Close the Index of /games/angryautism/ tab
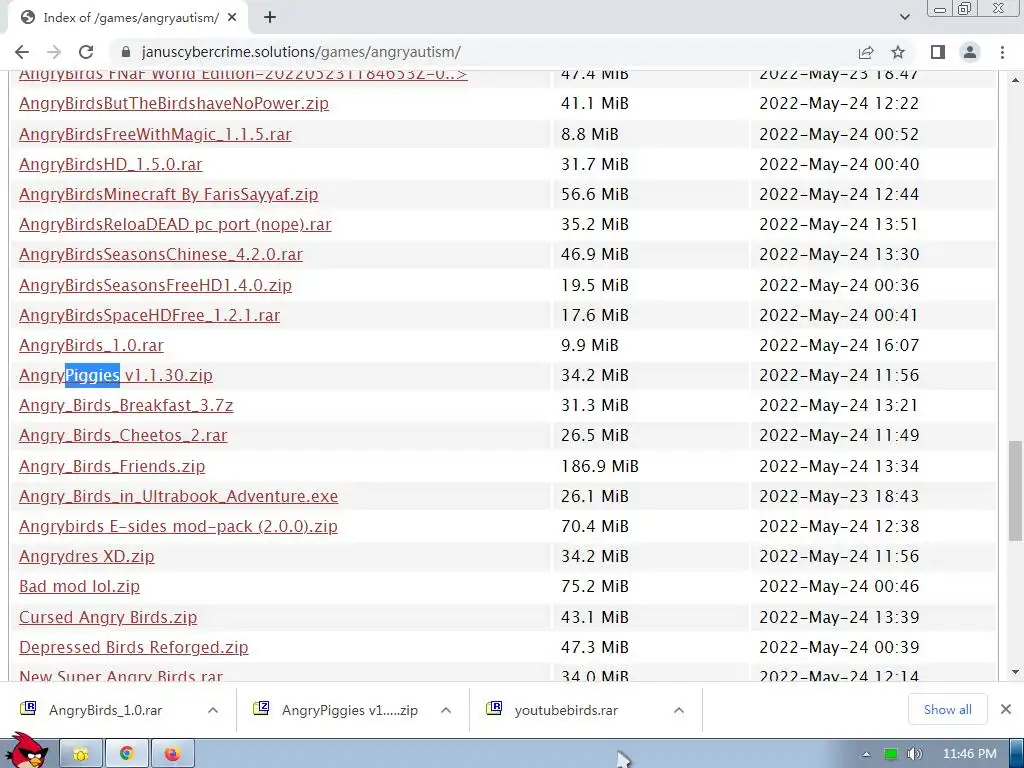1024x768 pixels. pyautogui.click(x=232, y=18)
